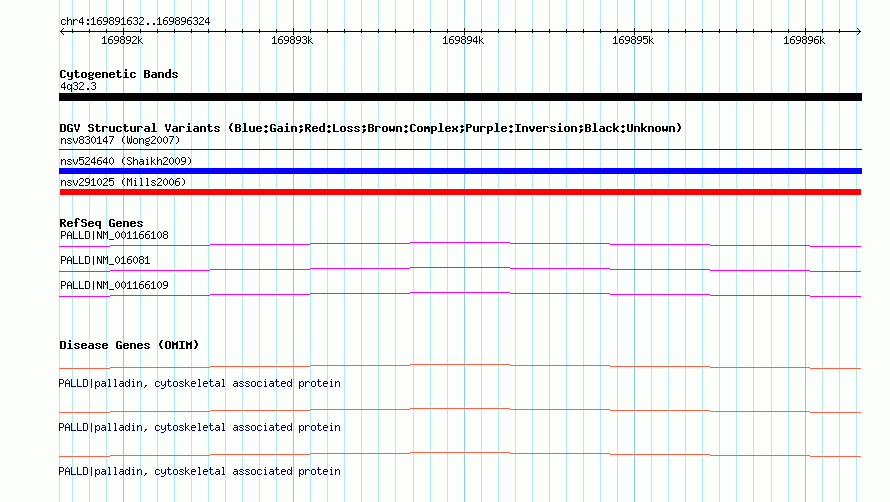
Task: Click the 169894k ruler mark
Action: coord(463,40)
